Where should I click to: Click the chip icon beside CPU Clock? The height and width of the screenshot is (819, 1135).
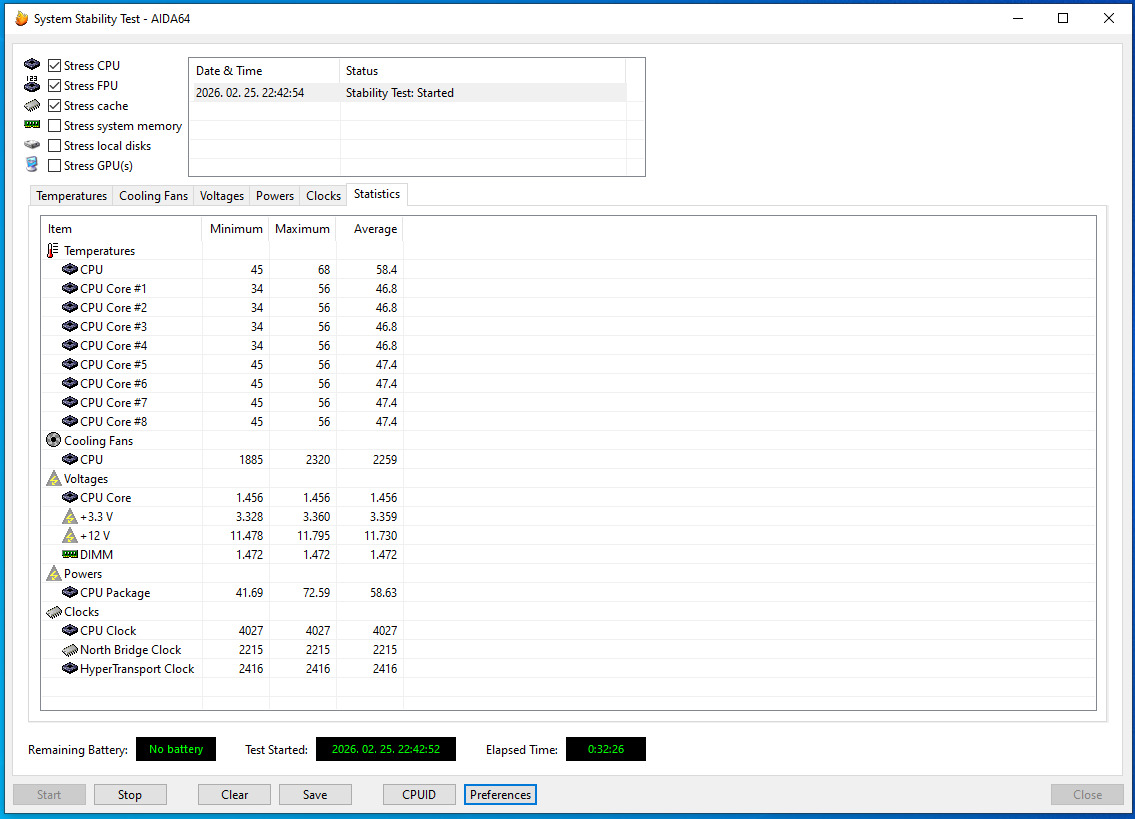(69, 630)
